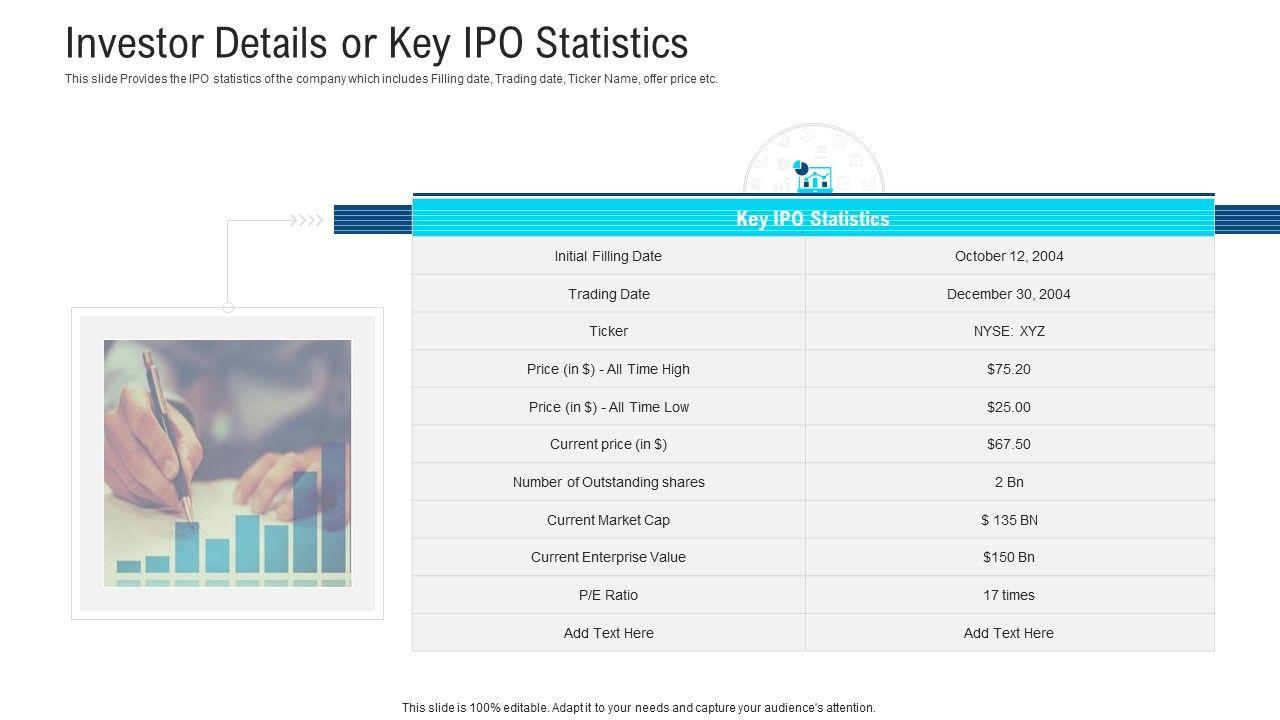The height and width of the screenshot is (720, 1280).
Task: Select the $ 135 BN market cap value
Action: [x=1009, y=520]
